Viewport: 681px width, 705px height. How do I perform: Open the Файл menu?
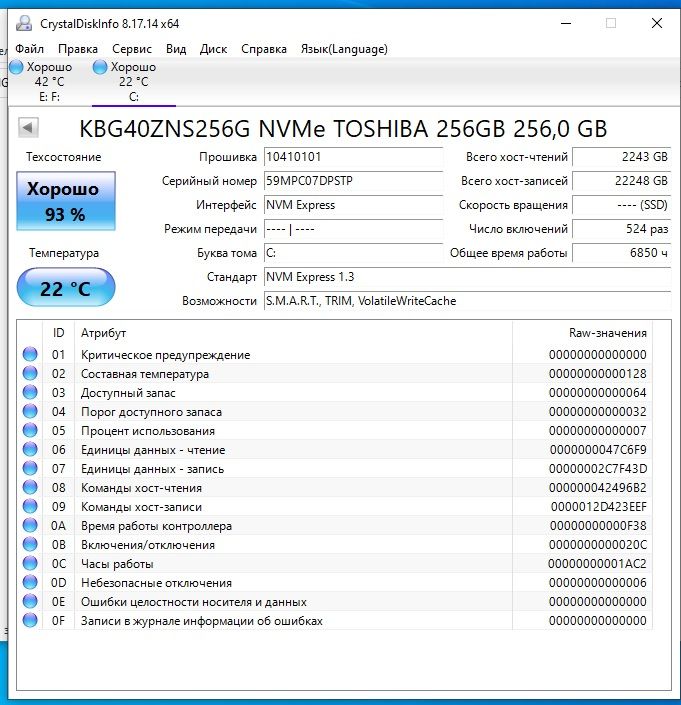pos(30,49)
